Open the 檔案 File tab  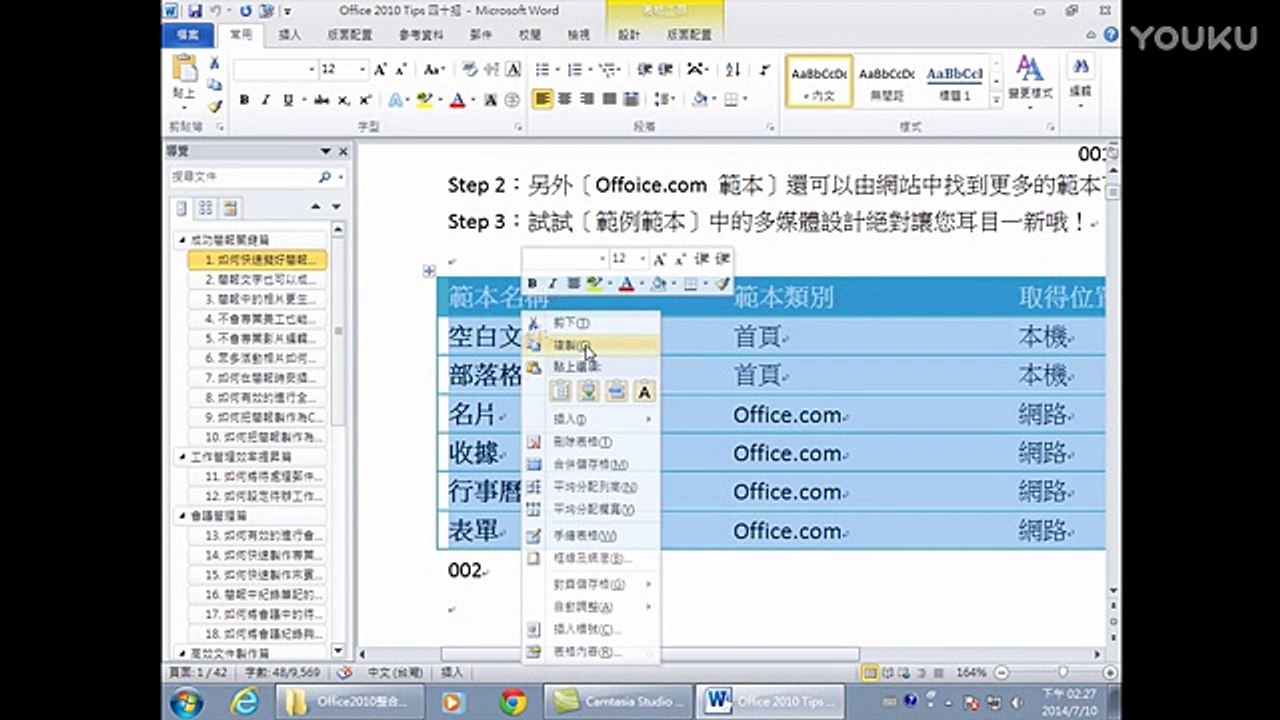pos(188,34)
